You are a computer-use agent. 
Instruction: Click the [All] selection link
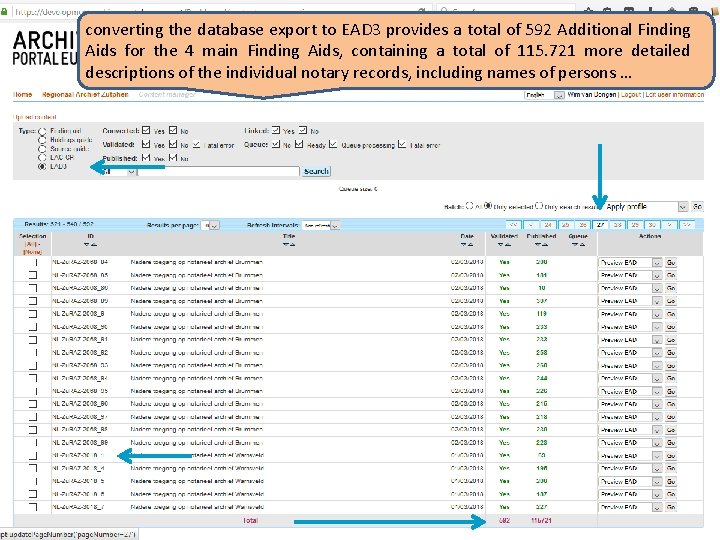pyautogui.click(x=33, y=244)
